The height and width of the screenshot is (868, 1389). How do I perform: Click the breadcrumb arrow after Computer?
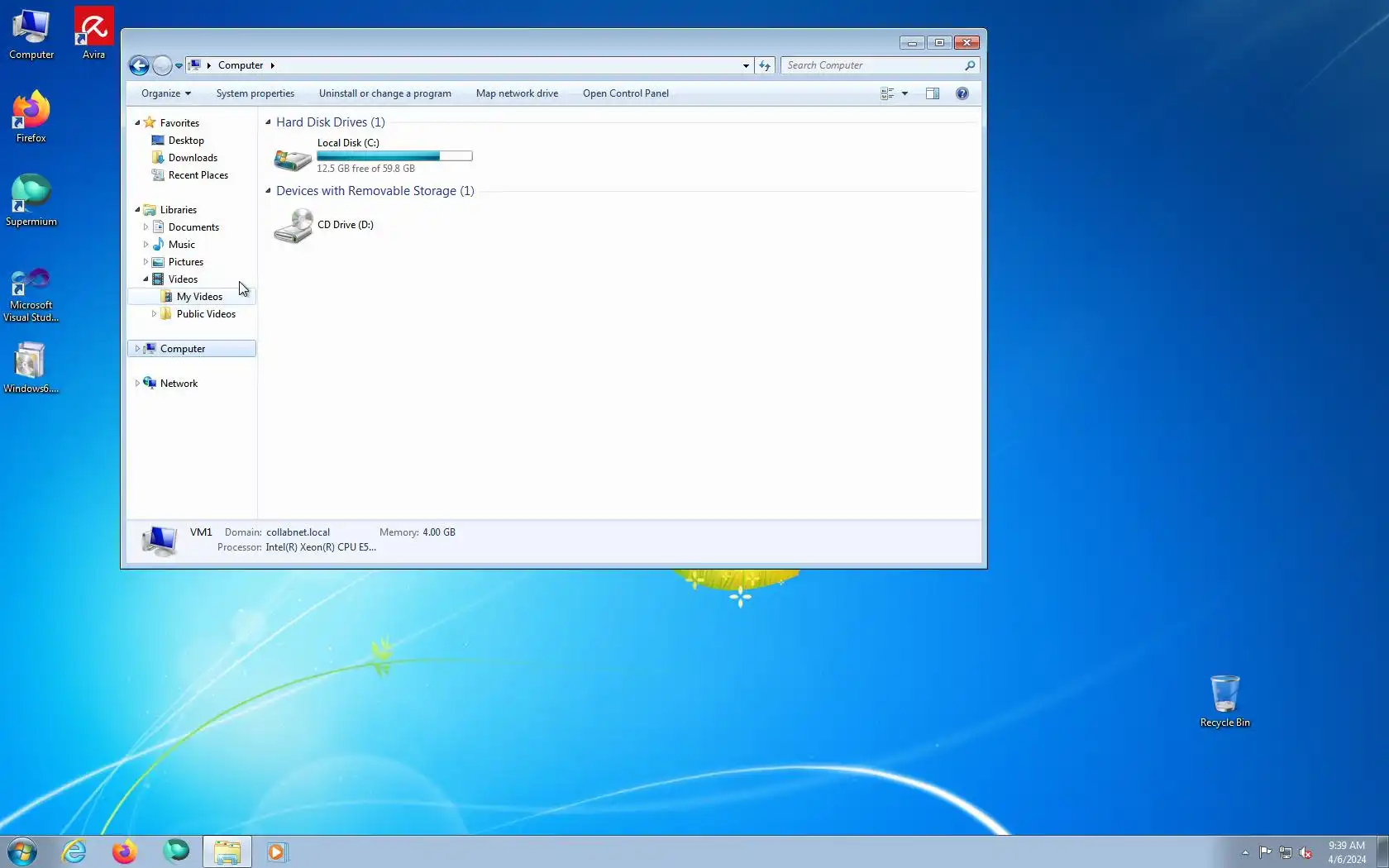click(272, 65)
